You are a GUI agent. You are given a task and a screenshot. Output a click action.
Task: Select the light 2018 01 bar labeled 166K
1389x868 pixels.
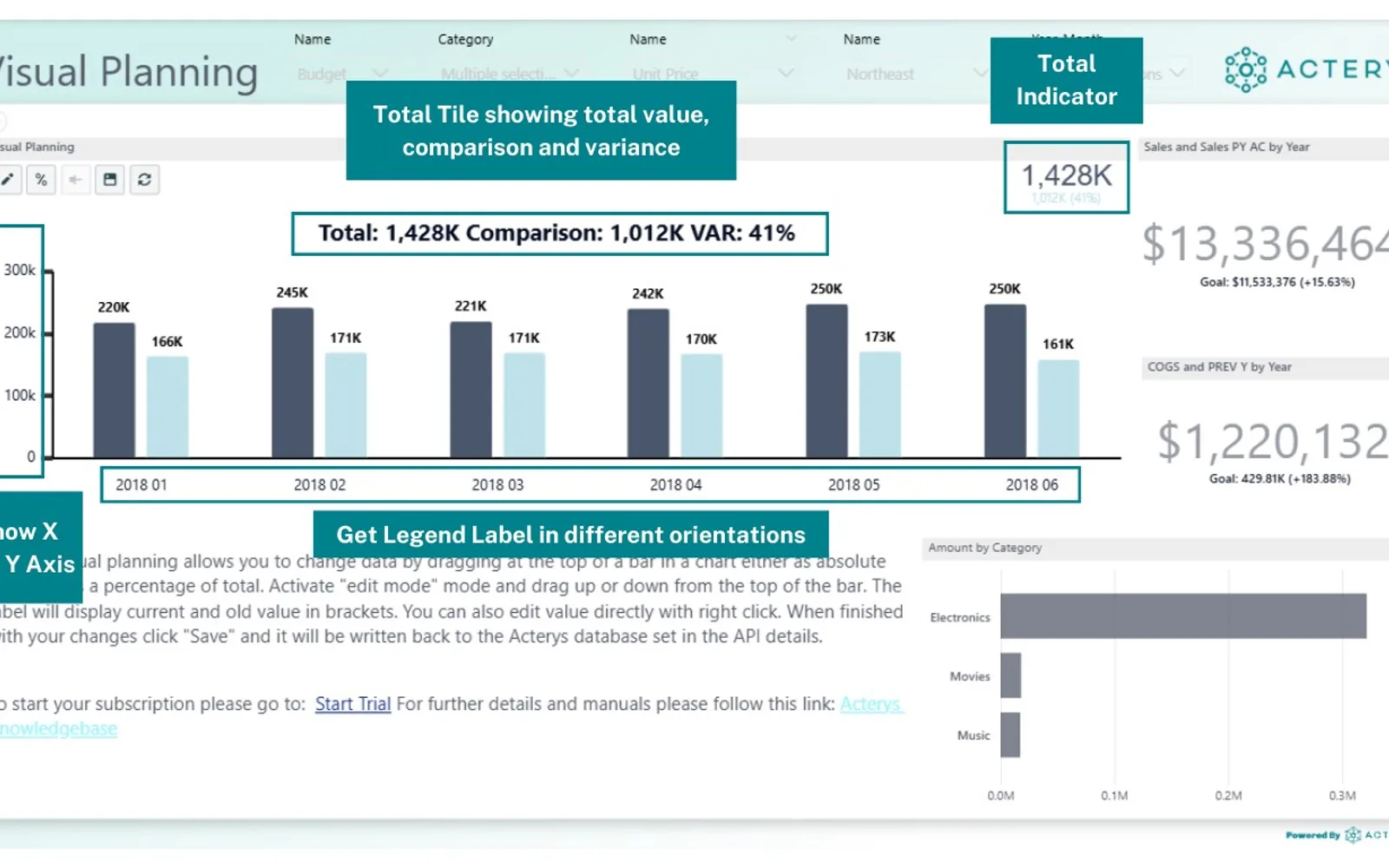coord(167,407)
